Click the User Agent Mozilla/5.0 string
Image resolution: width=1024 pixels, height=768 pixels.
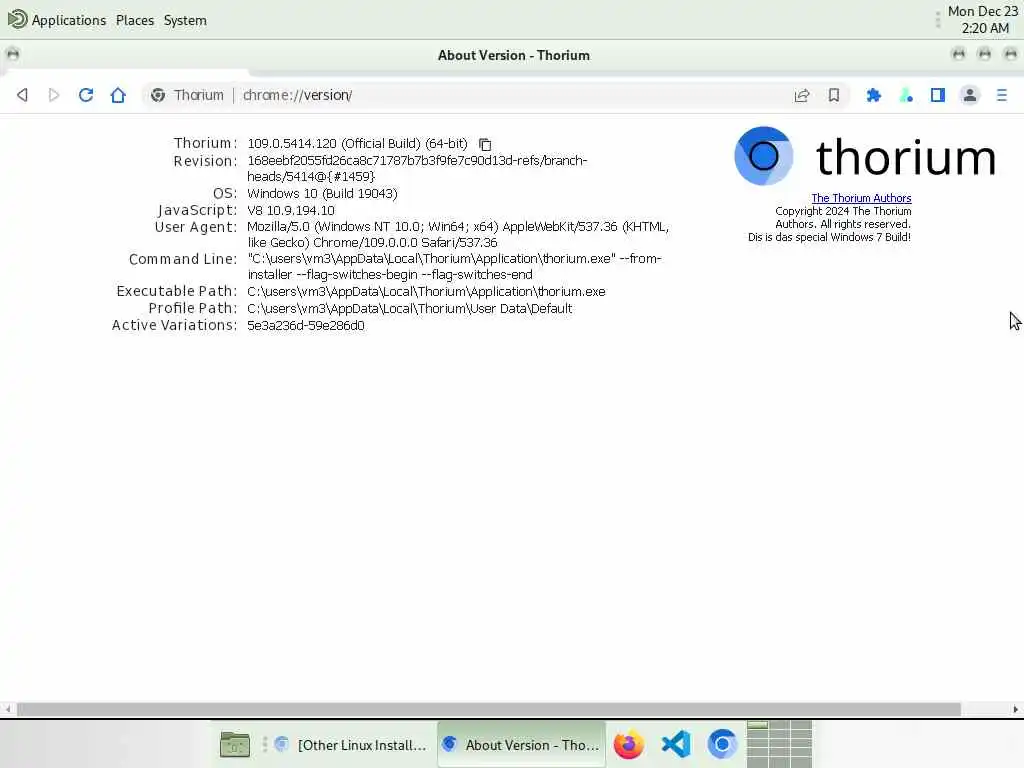tap(458, 234)
